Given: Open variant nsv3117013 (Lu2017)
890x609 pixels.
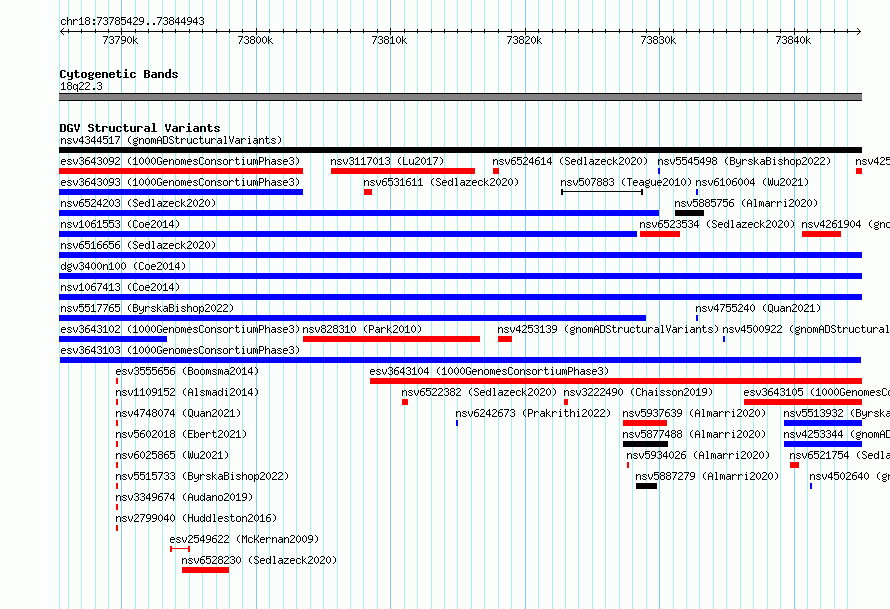Looking at the screenshot, I should click(x=387, y=161).
